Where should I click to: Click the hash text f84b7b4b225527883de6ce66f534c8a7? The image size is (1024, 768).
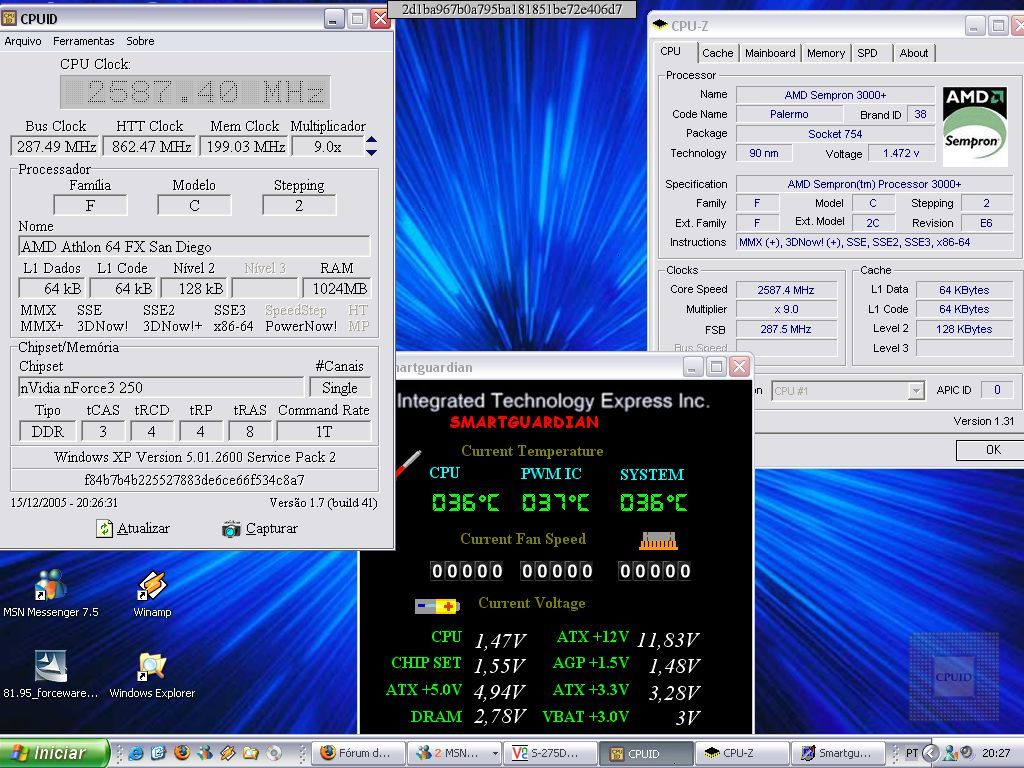point(195,480)
